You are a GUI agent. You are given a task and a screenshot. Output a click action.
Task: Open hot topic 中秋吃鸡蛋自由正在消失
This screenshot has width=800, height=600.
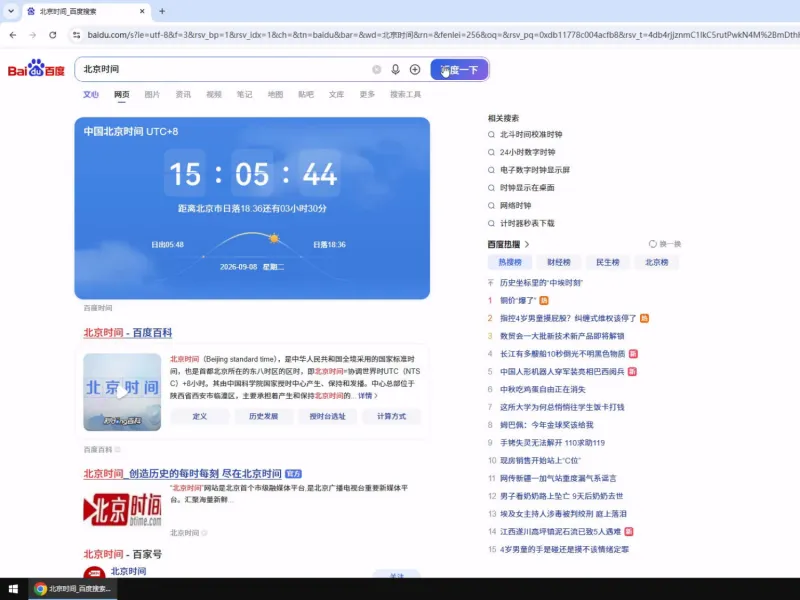click(x=542, y=389)
